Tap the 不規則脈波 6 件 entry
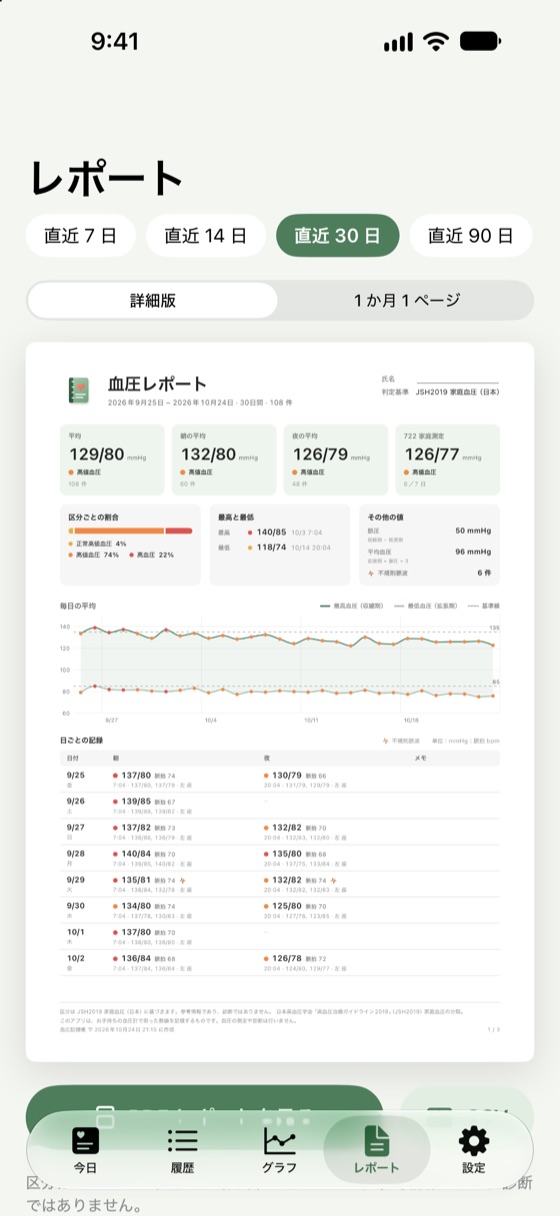Viewport: 560px width, 1216px height. [430, 573]
